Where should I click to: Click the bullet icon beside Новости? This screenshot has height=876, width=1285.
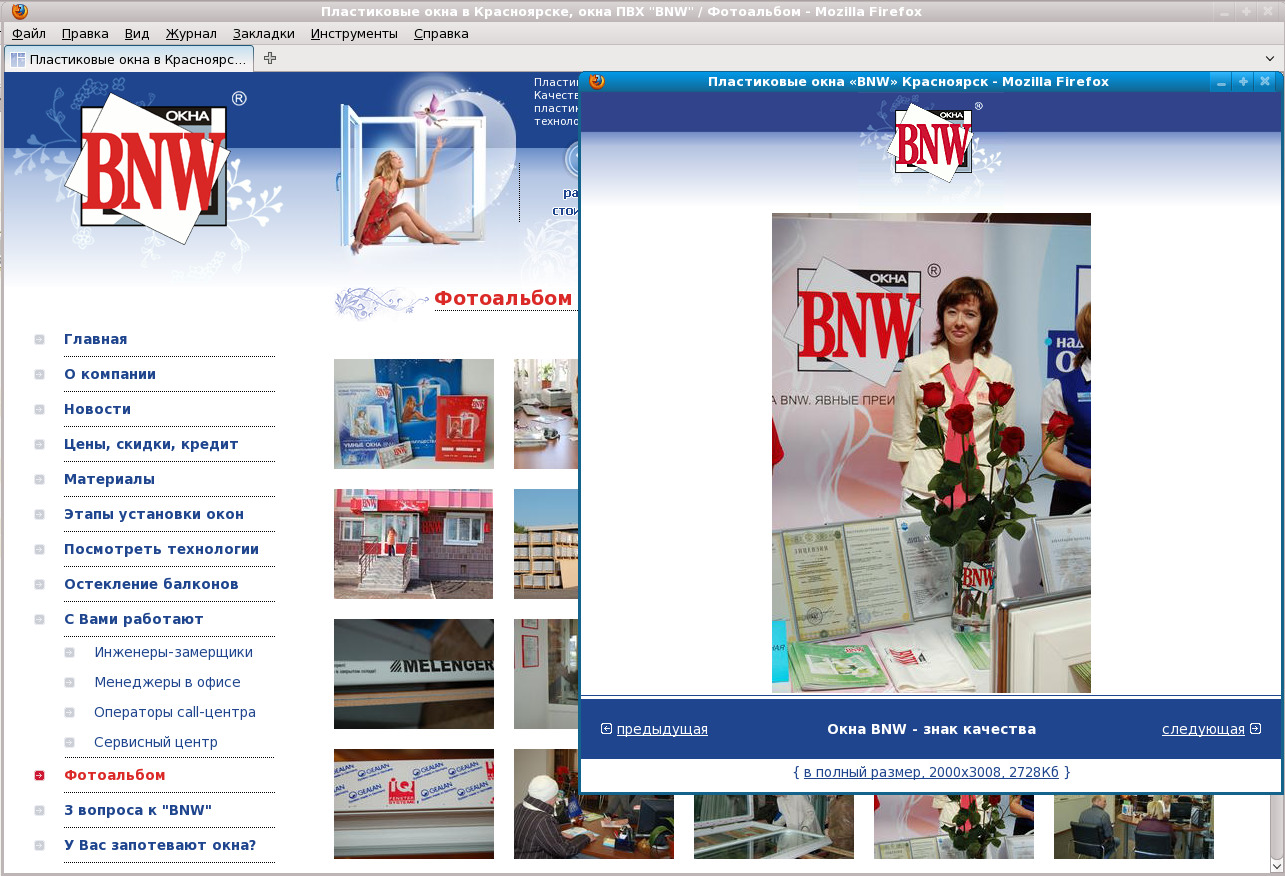[x=39, y=410]
